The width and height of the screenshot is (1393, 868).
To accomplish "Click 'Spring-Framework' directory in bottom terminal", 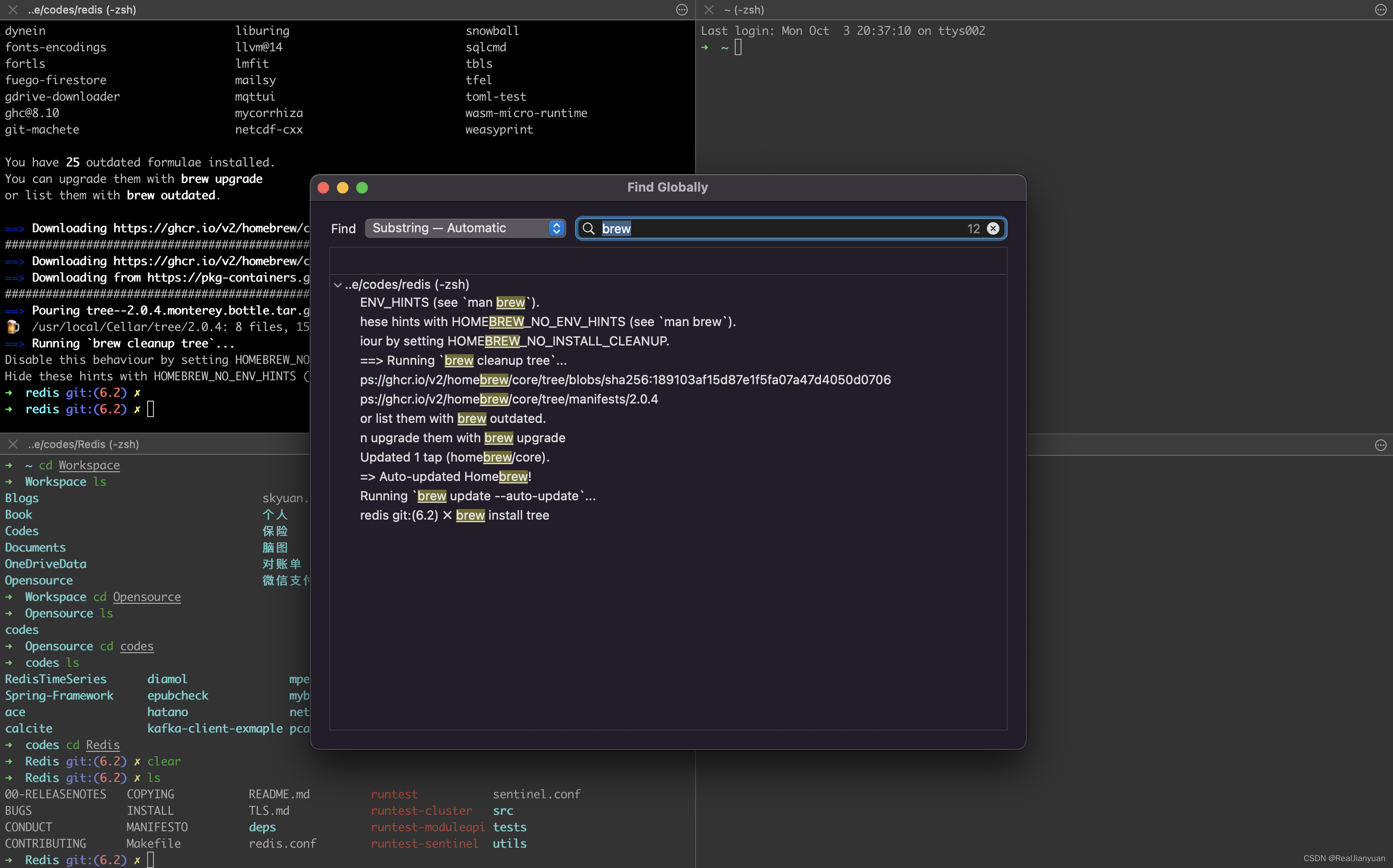I will pyautogui.click(x=59, y=695).
